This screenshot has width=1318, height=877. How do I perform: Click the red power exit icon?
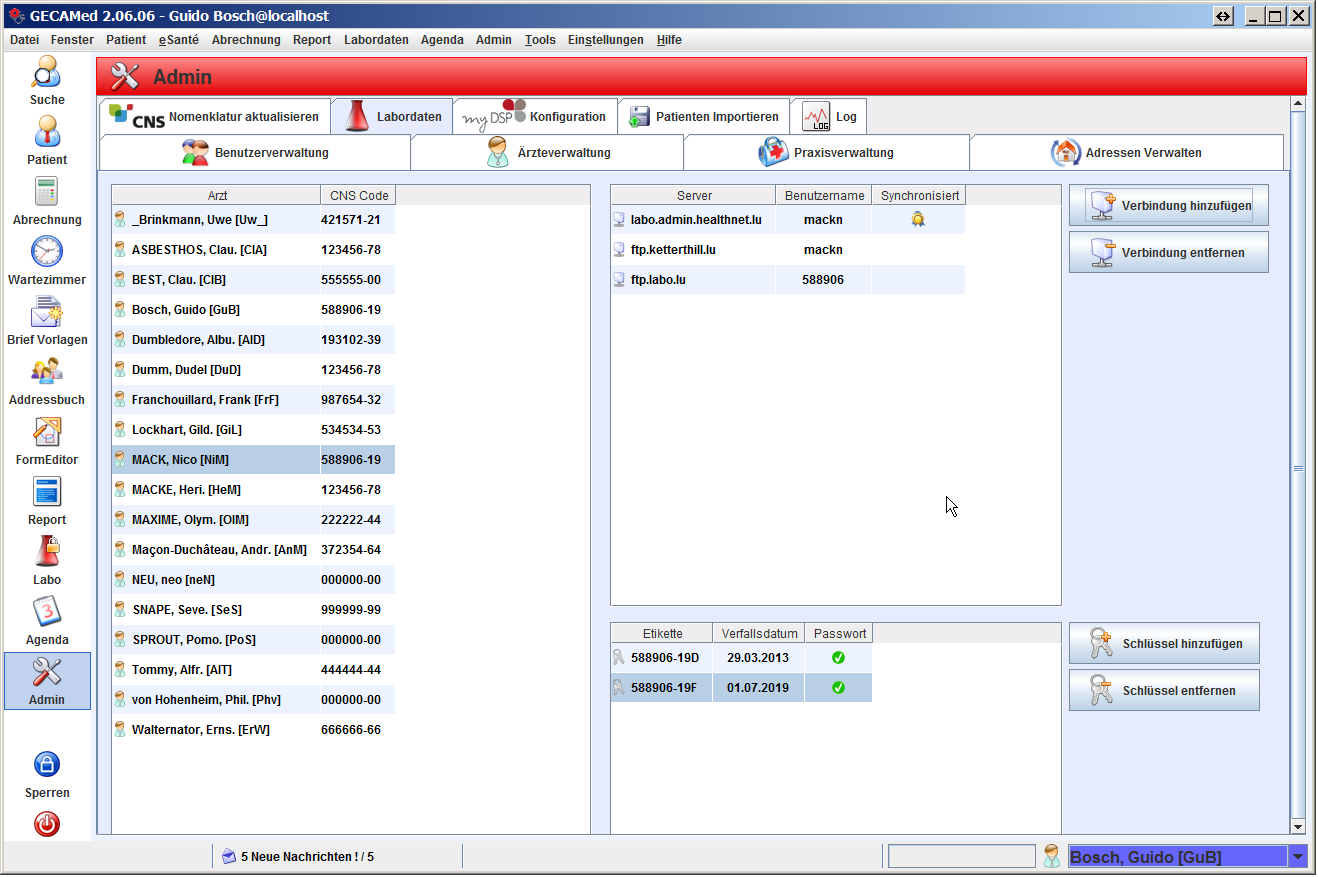click(x=47, y=824)
